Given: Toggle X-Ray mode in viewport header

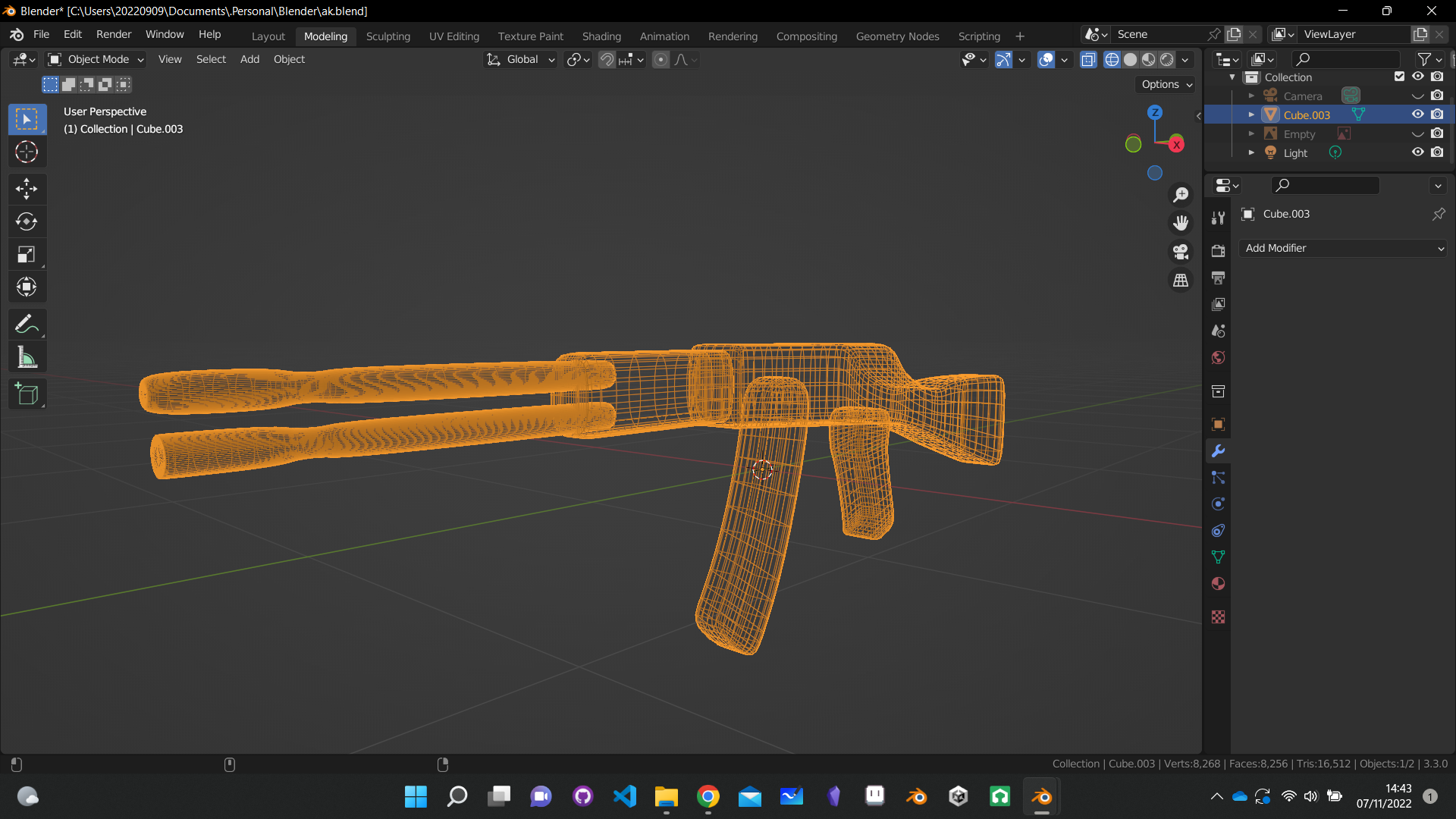Looking at the screenshot, I should click(1088, 59).
